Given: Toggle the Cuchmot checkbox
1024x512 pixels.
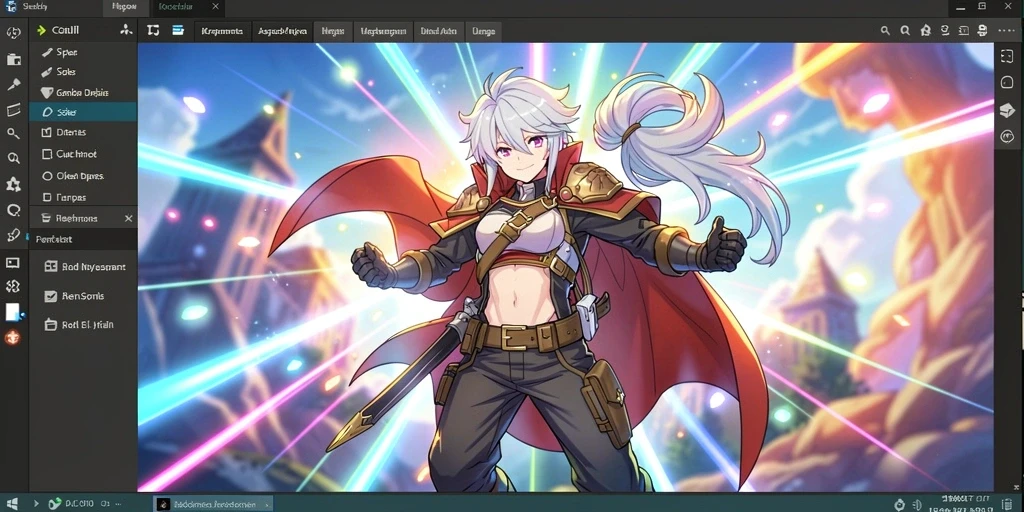Looking at the screenshot, I should [x=46, y=154].
